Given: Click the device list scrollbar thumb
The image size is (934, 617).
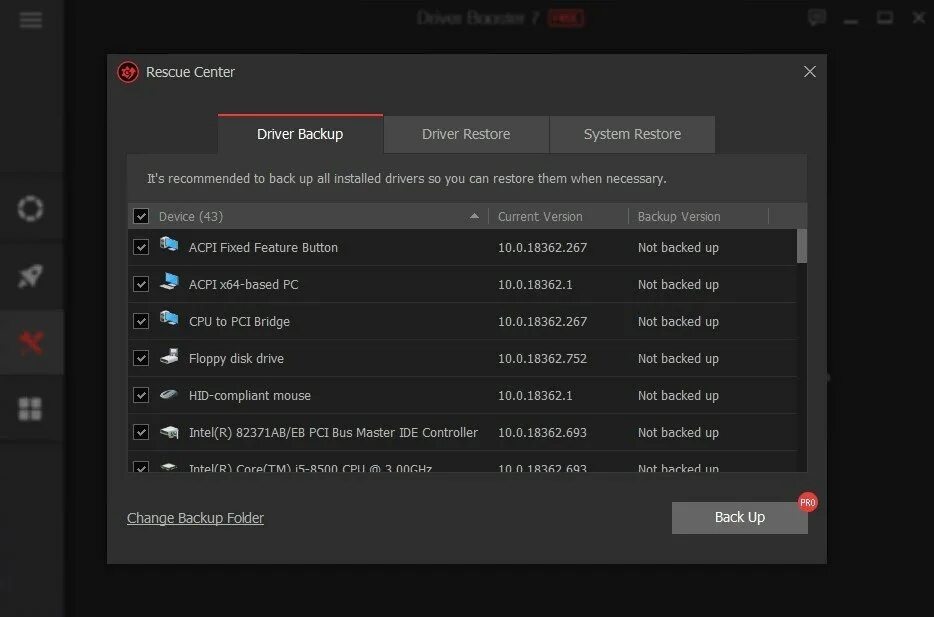Looking at the screenshot, I should coord(802,246).
